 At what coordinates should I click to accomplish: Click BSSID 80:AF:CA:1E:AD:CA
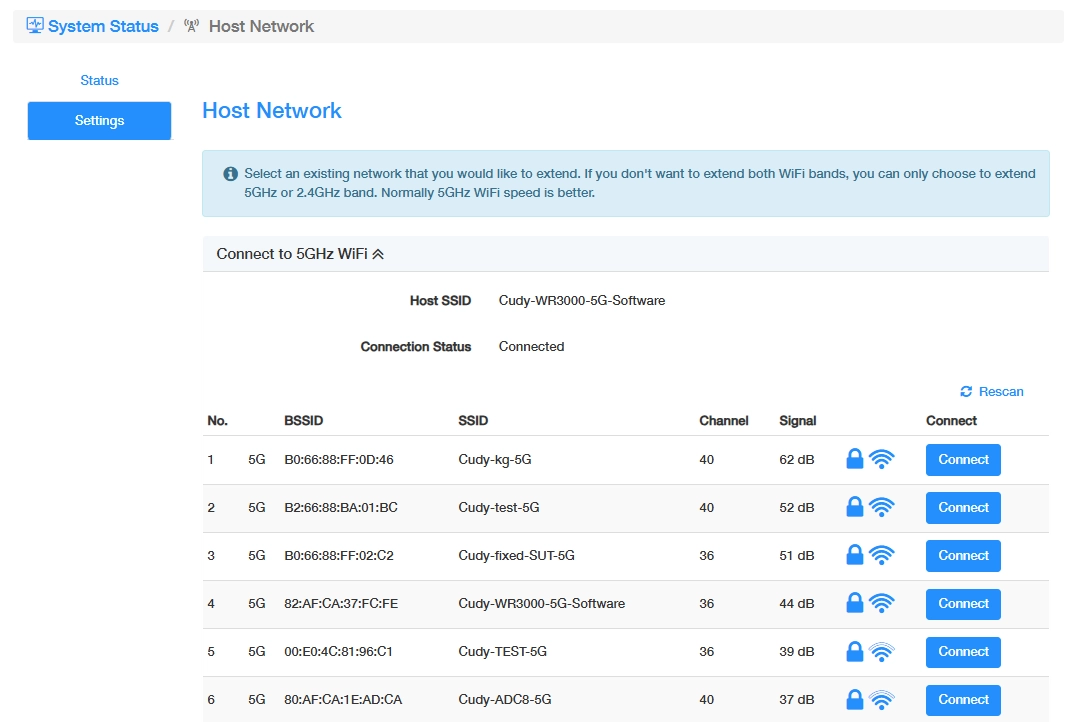343,700
